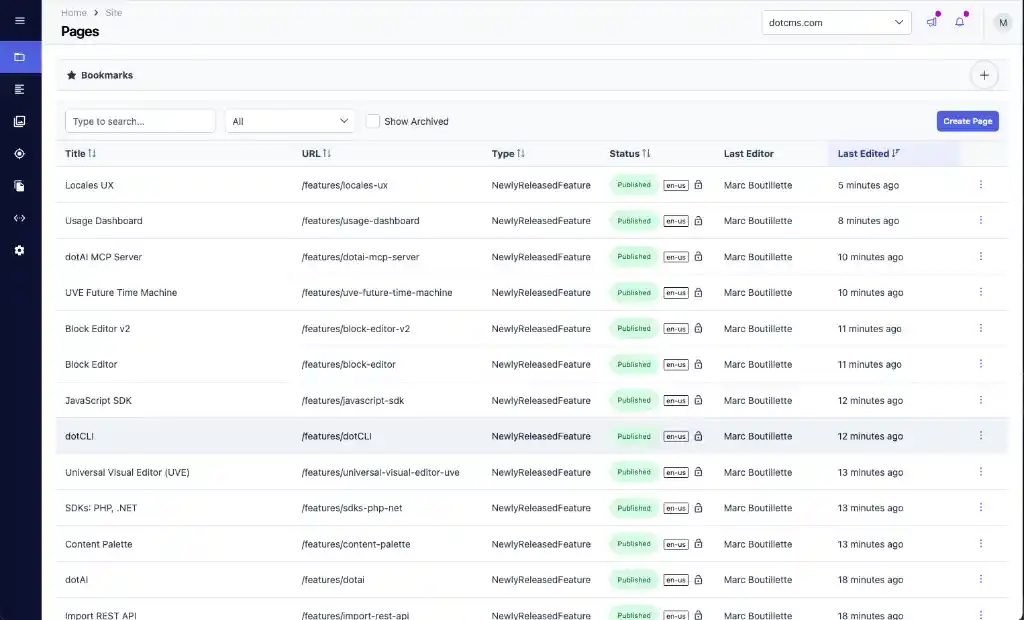Select the active folder sidebar menu item

click(x=20, y=57)
